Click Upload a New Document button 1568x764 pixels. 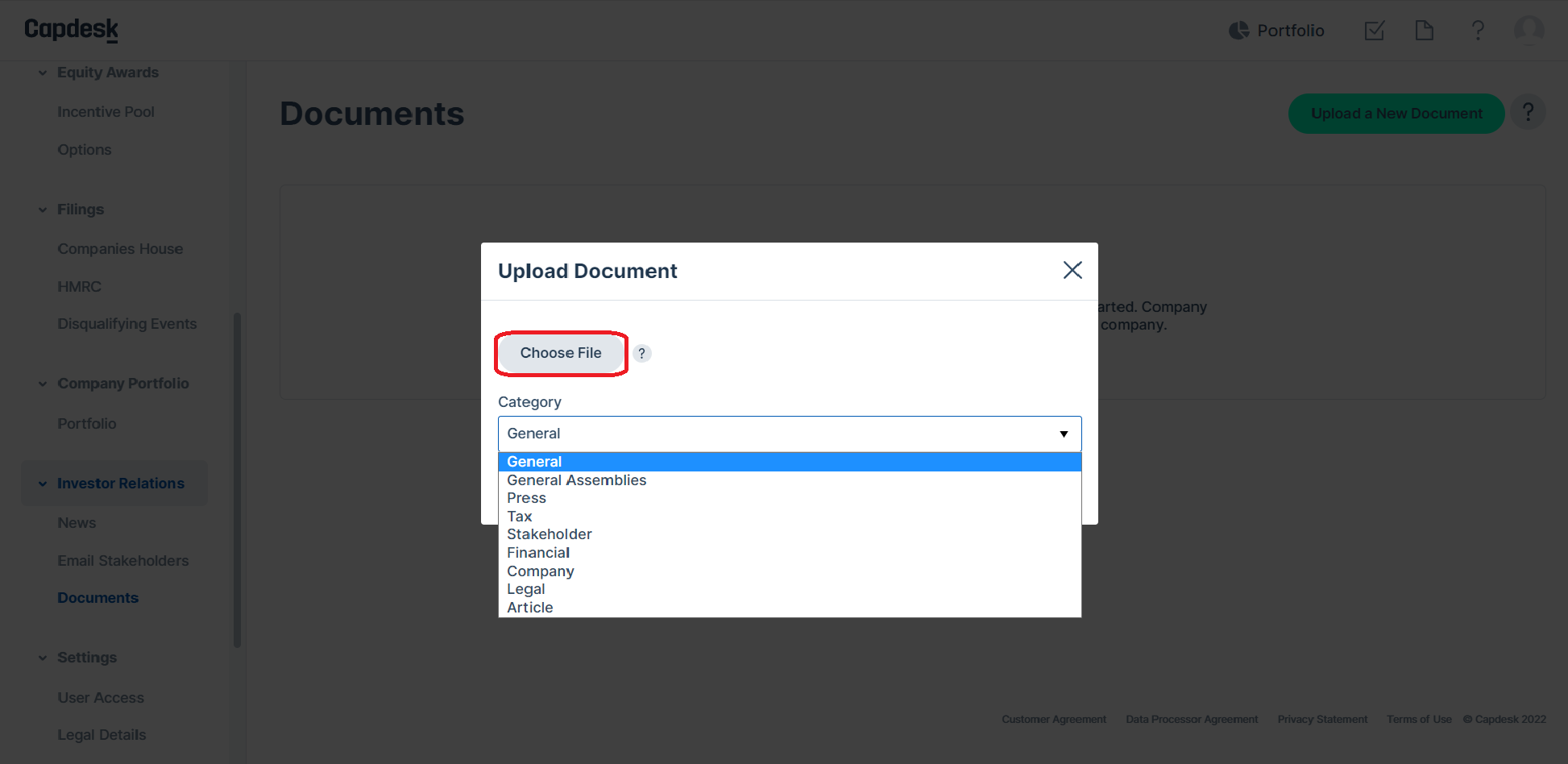tap(1396, 114)
